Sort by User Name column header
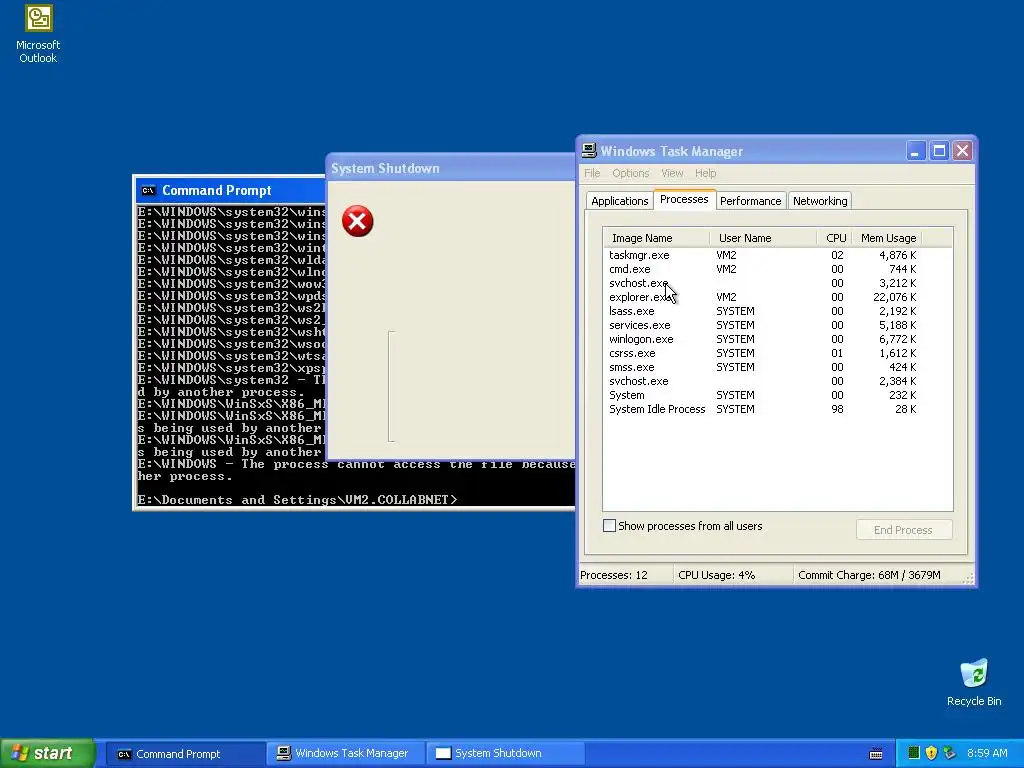Image resolution: width=1024 pixels, height=768 pixels. pos(763,238)
